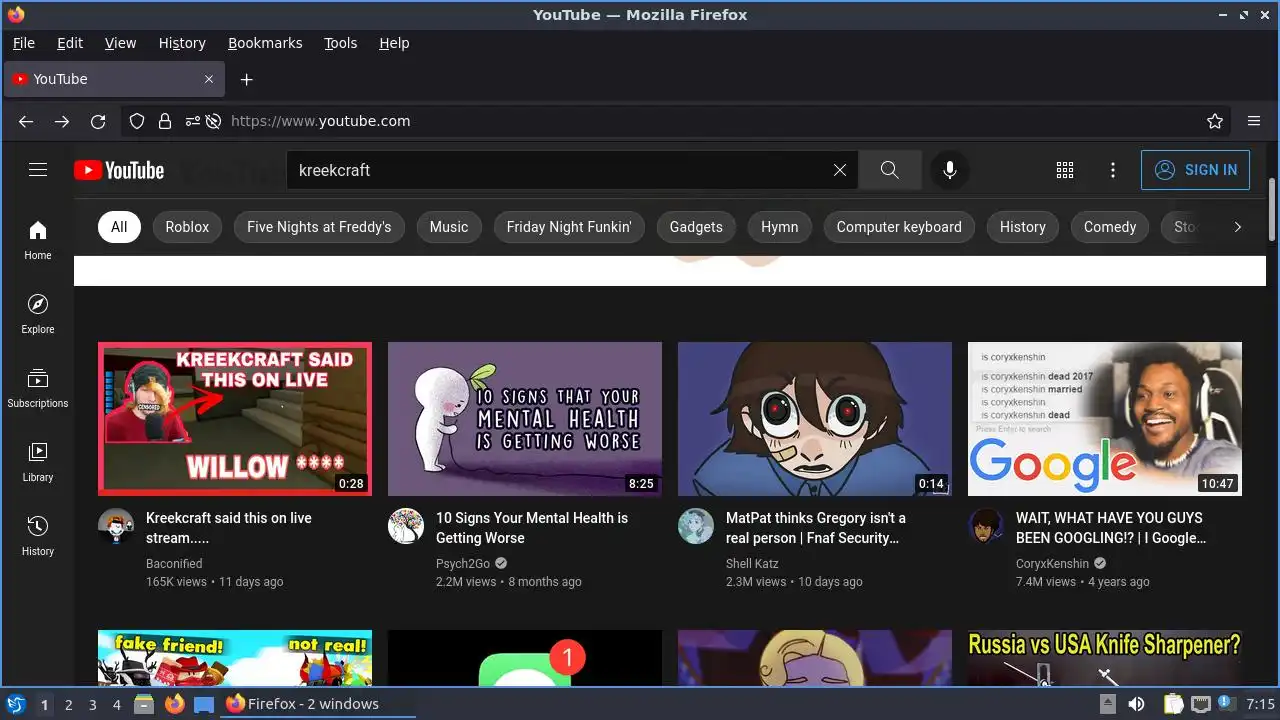This screenshot has height=720, width=1280.
Task: Select the Friday Night Funkin' chip
Action: [x=569, y=227]
